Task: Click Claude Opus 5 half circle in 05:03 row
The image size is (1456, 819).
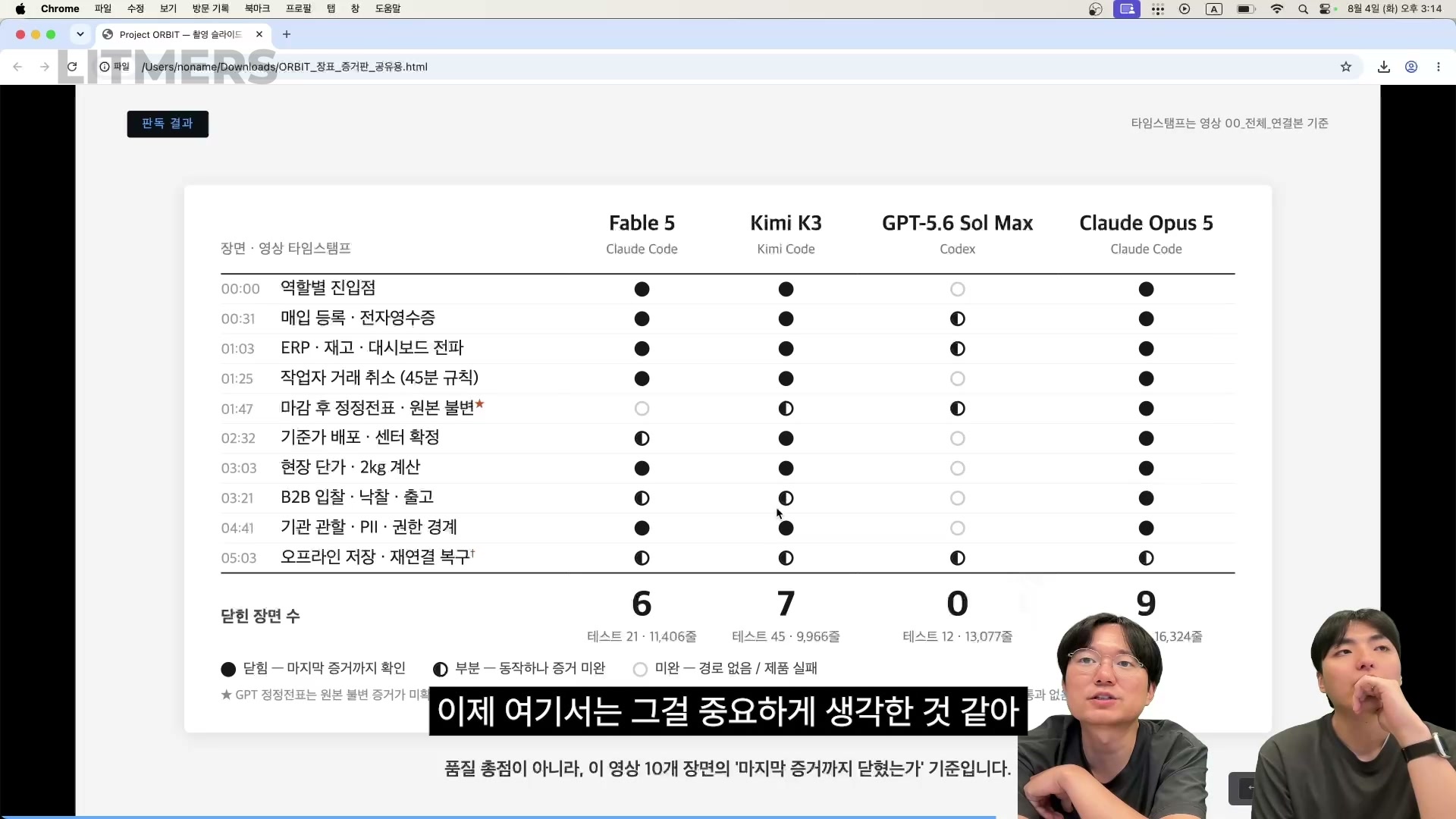Action: tap(1146, 558)
